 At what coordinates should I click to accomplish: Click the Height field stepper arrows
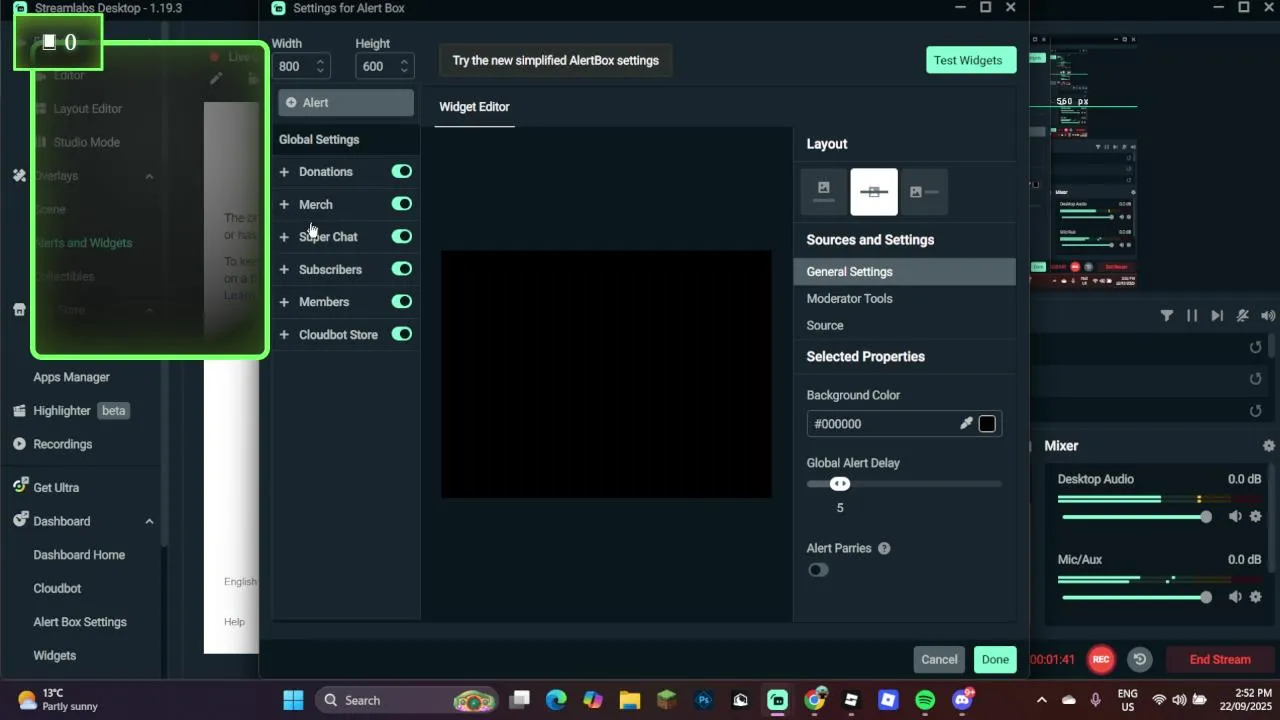pos(404,66)
